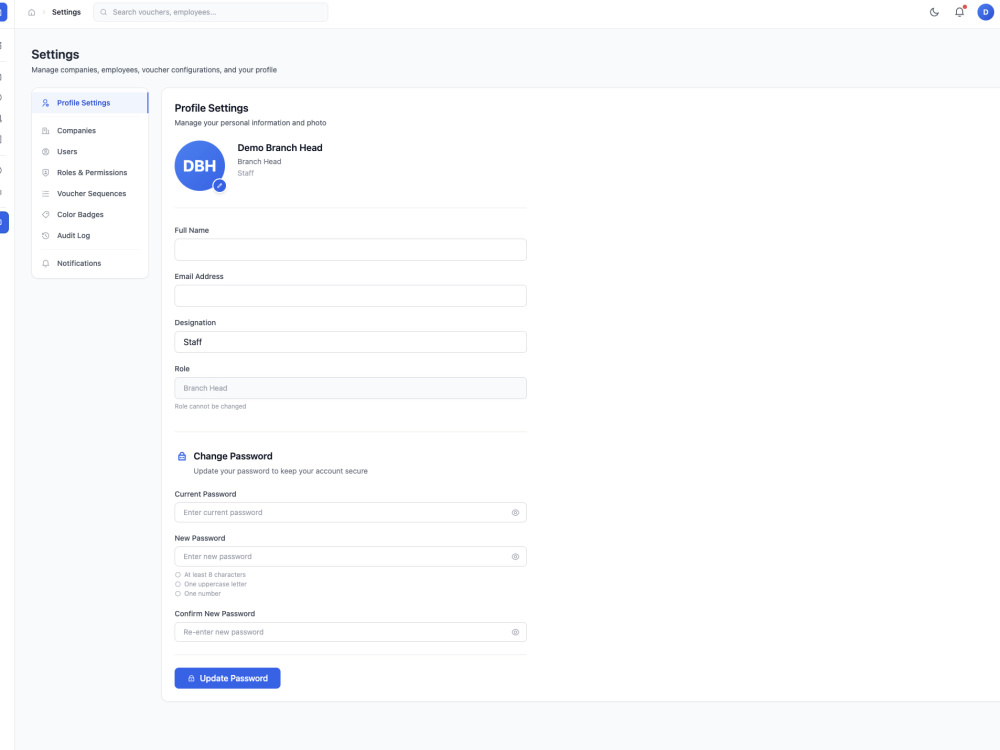Click the Change Password heading
Viewport: 1000px width, 750px height.
pos(233,457)
